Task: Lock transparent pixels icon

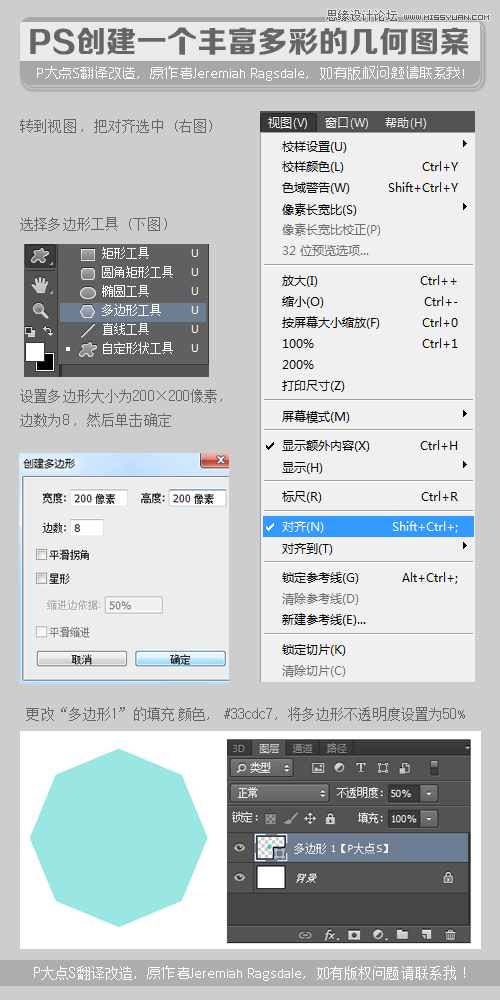Action: [x=271, y=818]
